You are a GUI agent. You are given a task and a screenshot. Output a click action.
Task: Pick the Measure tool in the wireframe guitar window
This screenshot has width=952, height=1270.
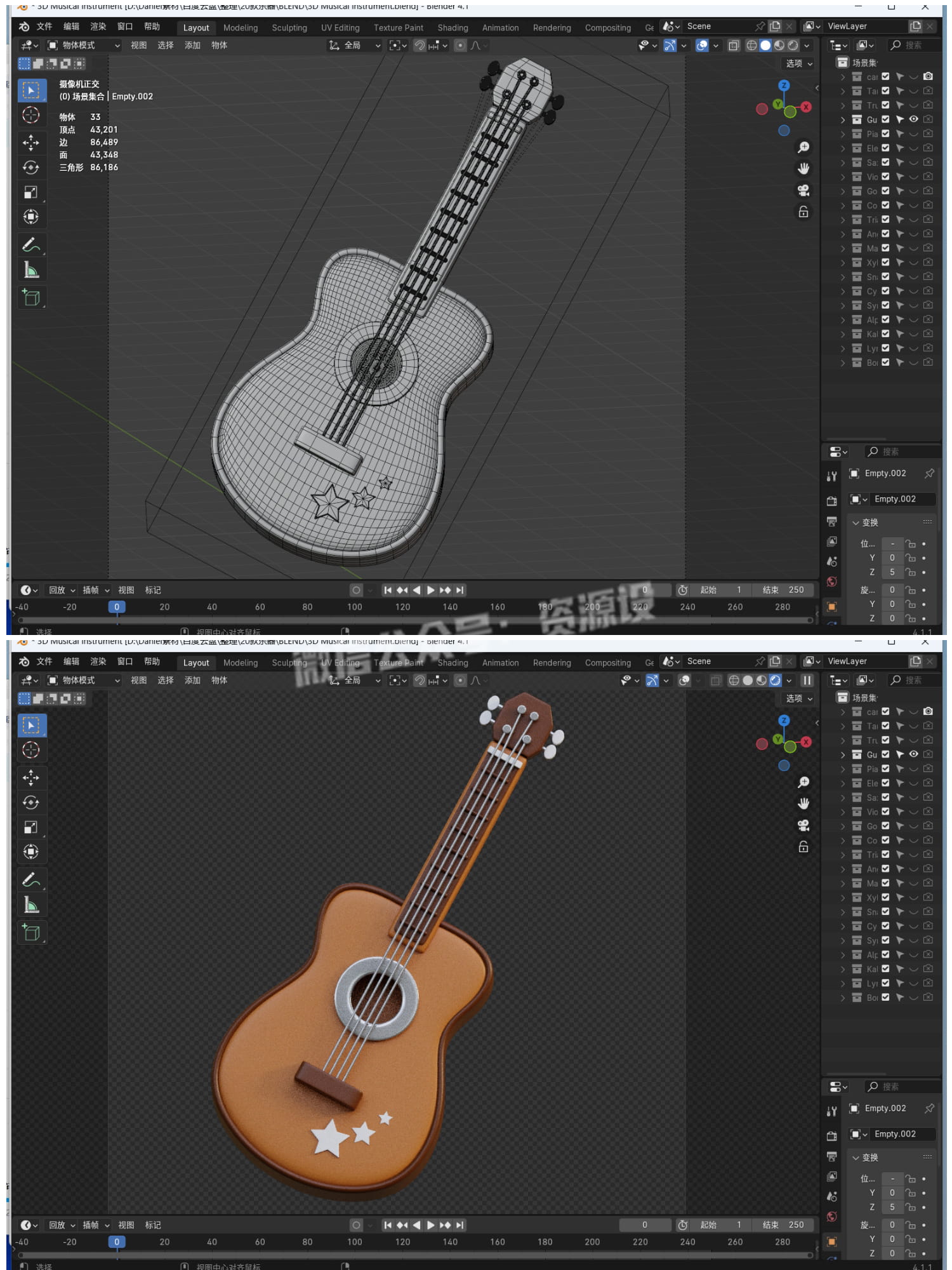(30, 271)
